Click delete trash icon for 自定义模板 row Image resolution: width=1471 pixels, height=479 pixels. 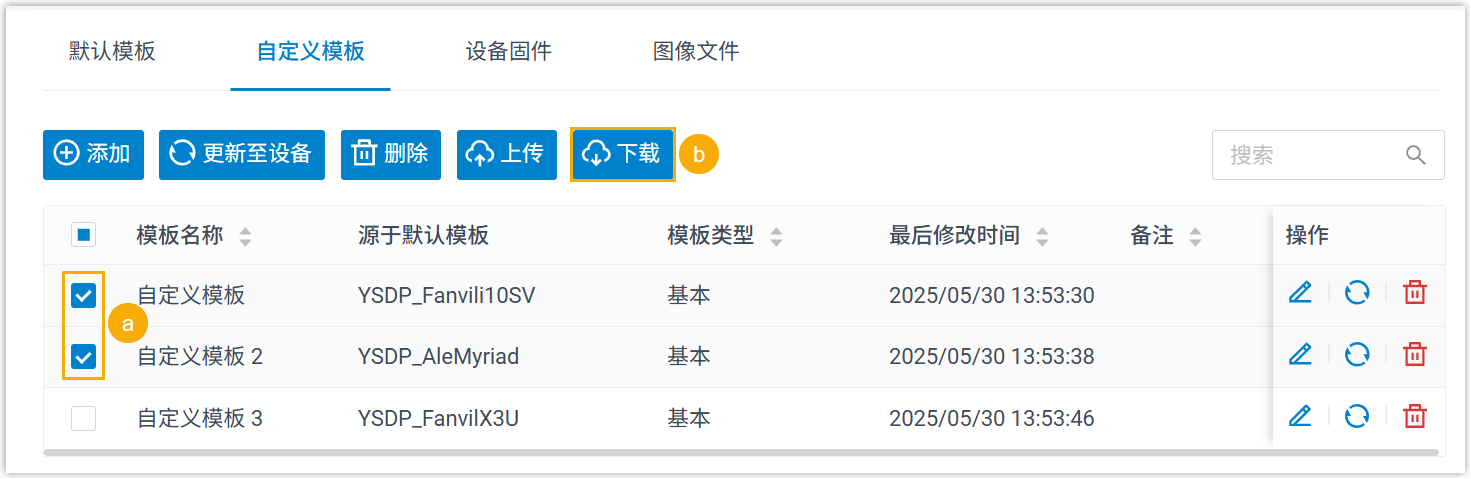[x=1414, y=293]
